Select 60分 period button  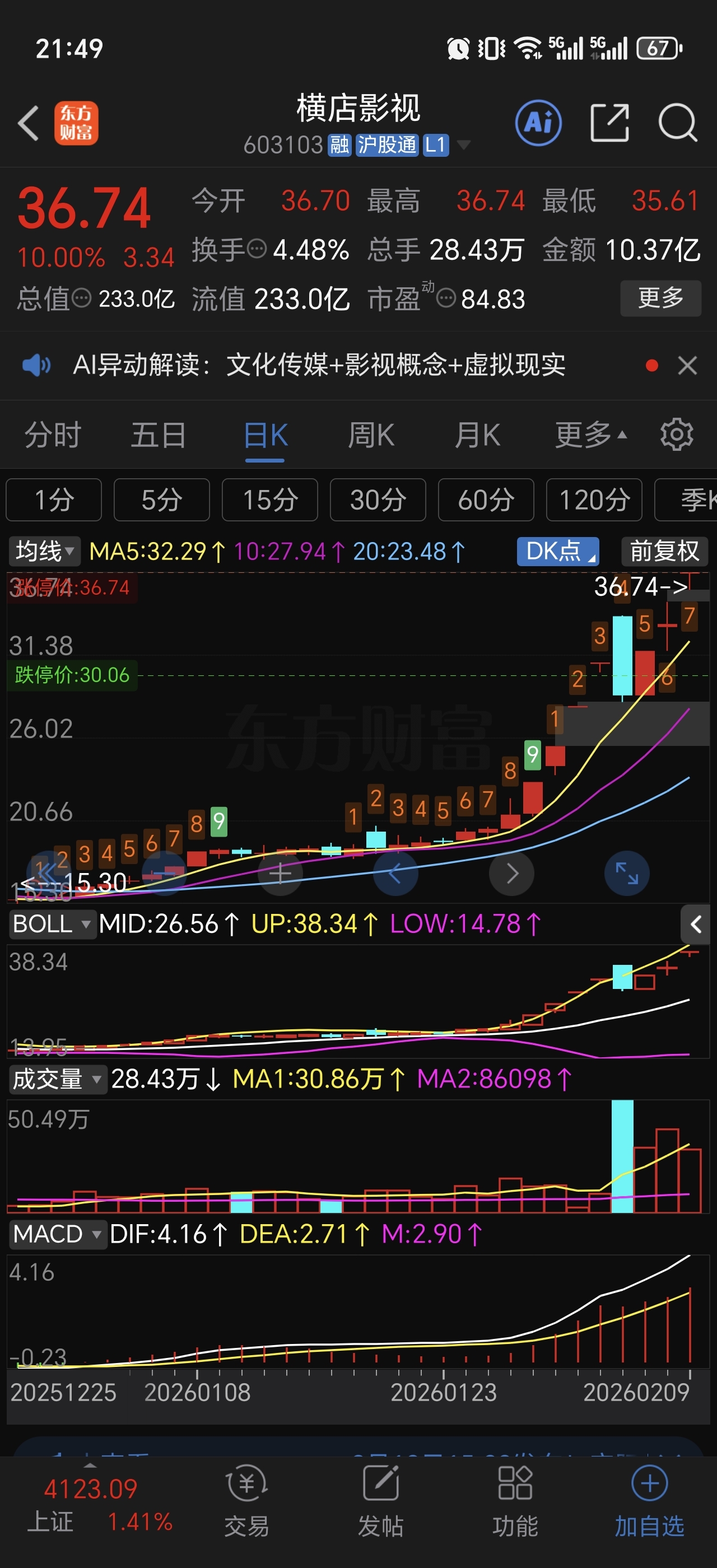tap(486, 500)
